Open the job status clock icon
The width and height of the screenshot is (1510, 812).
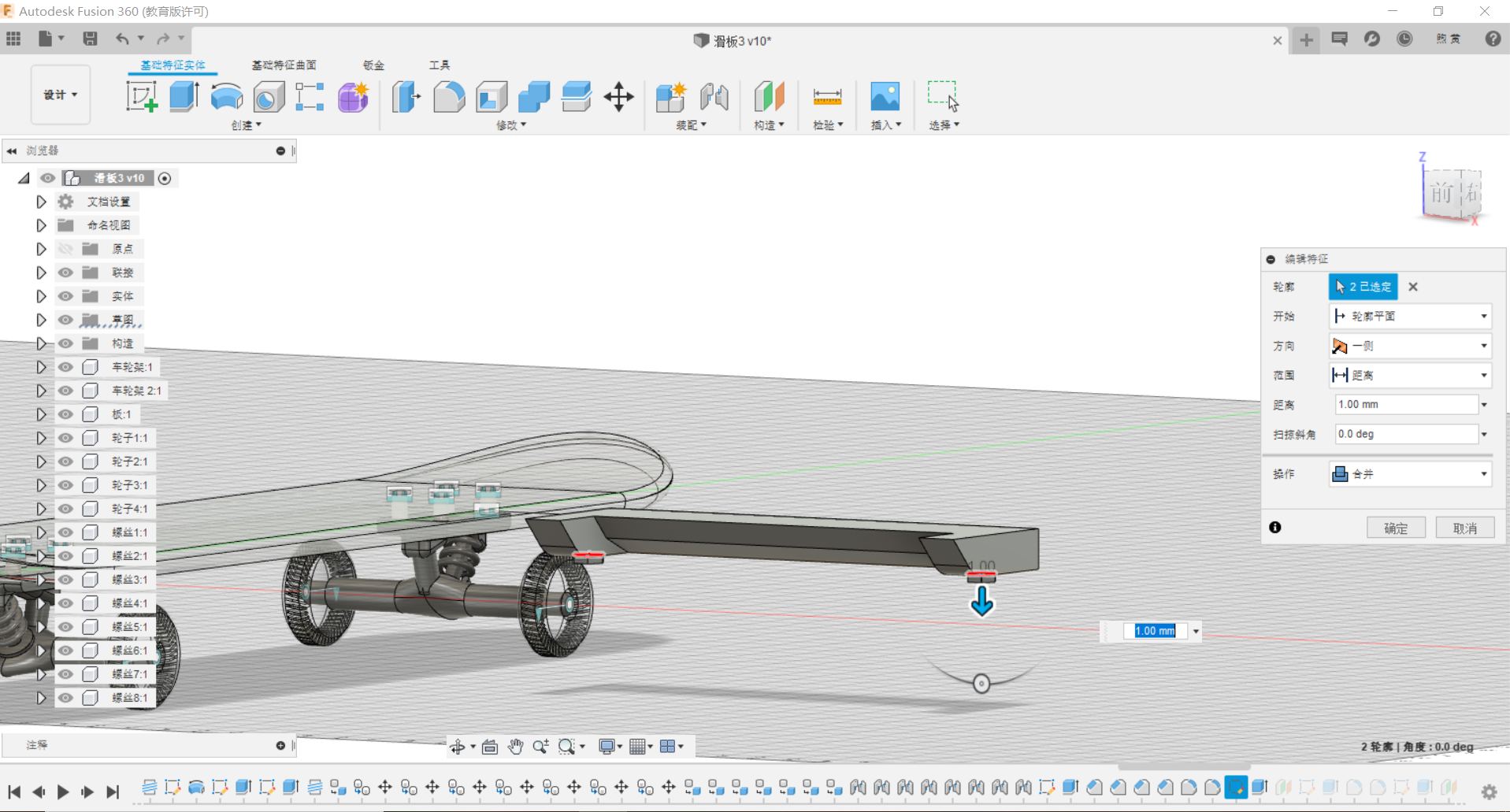pyautogui.click(x=1404, y=39)
